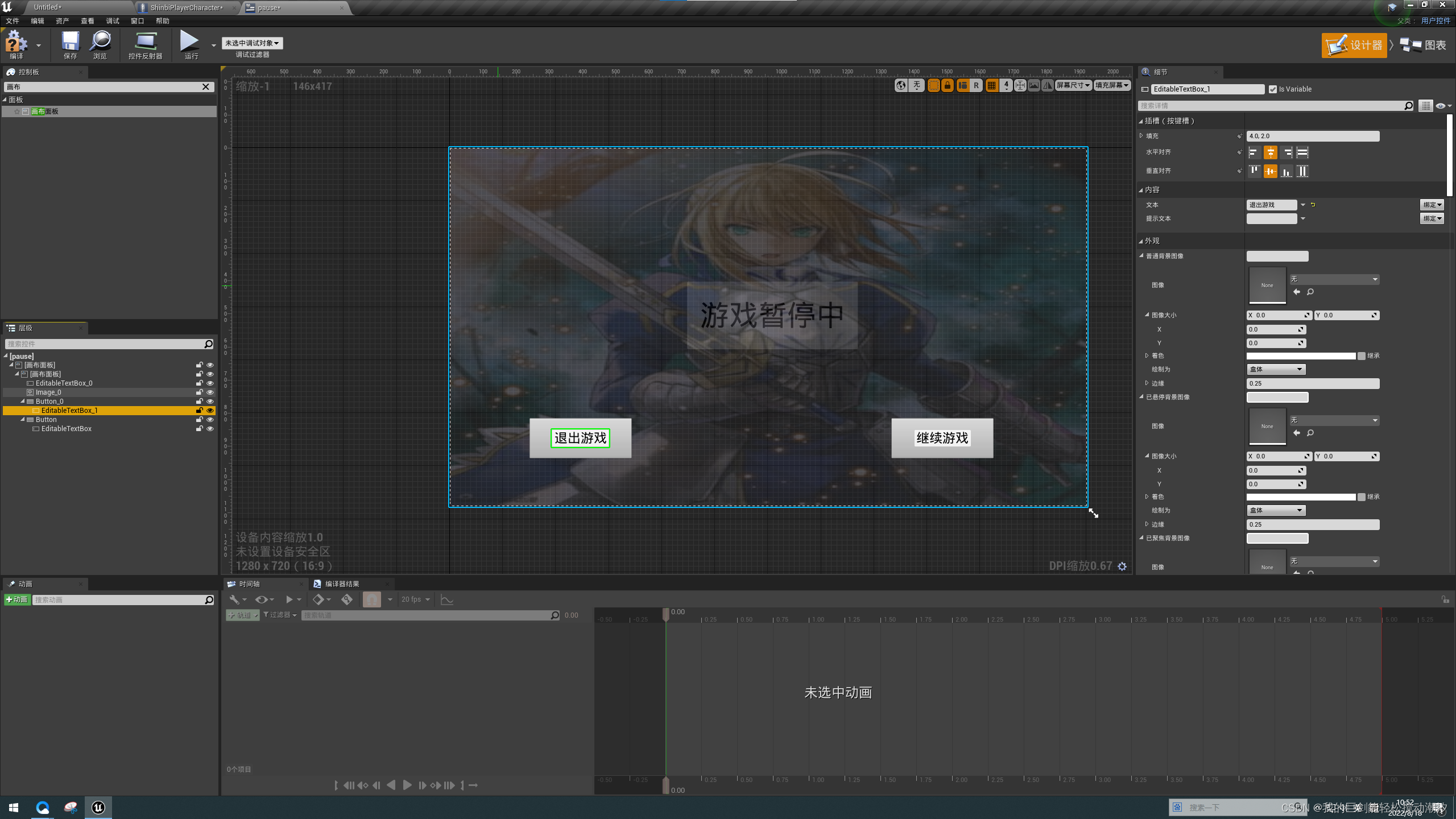Open the 绘制为 盒体 dropdown under normal image

pos(1276,369)
